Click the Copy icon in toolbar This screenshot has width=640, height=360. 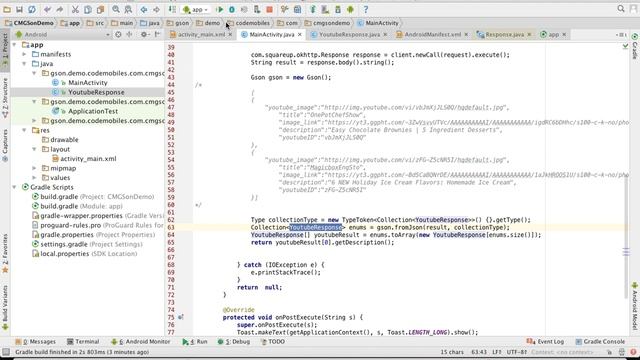coord(88,9)
